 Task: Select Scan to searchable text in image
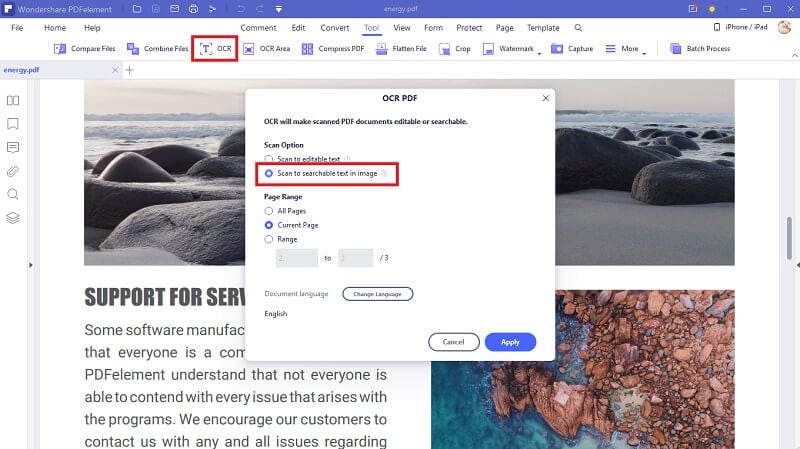point(269,173)
